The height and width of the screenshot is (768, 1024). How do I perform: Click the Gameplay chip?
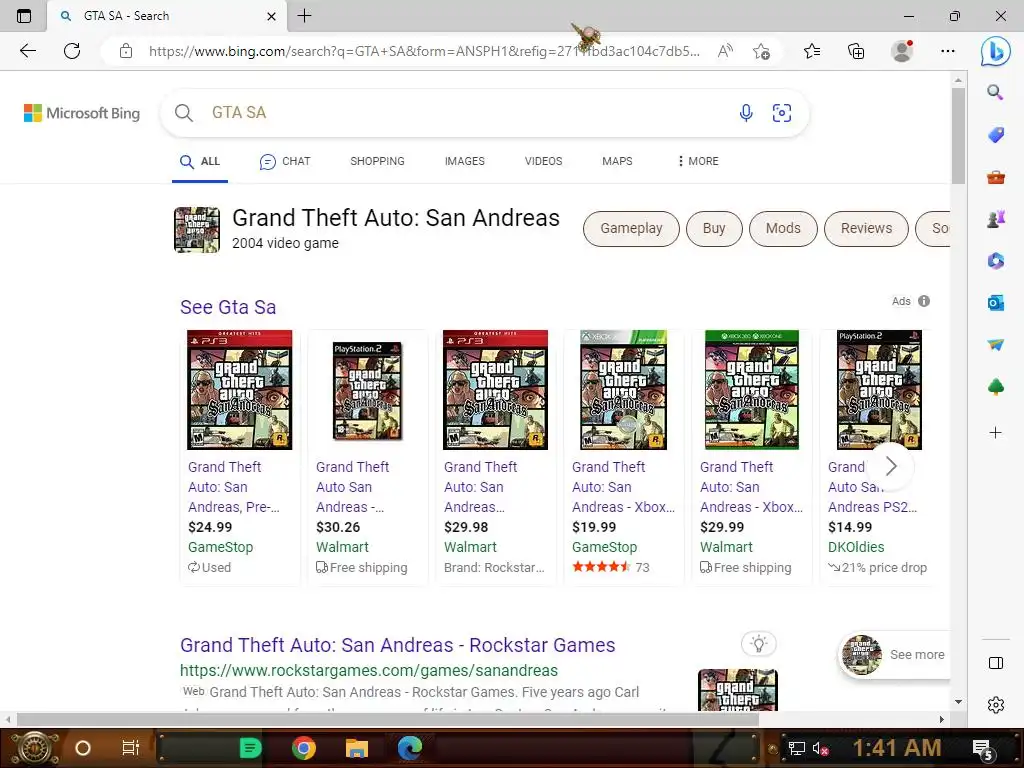click(631, 229)
